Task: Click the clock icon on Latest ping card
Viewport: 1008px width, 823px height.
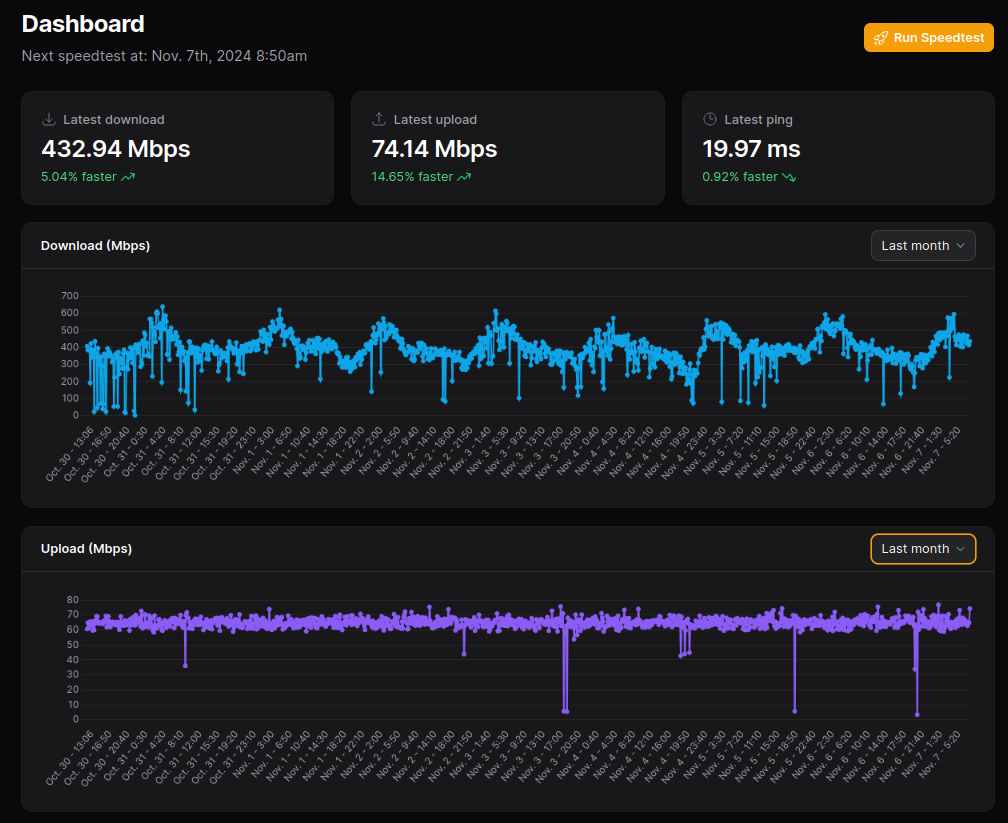Action: [709, 118]
